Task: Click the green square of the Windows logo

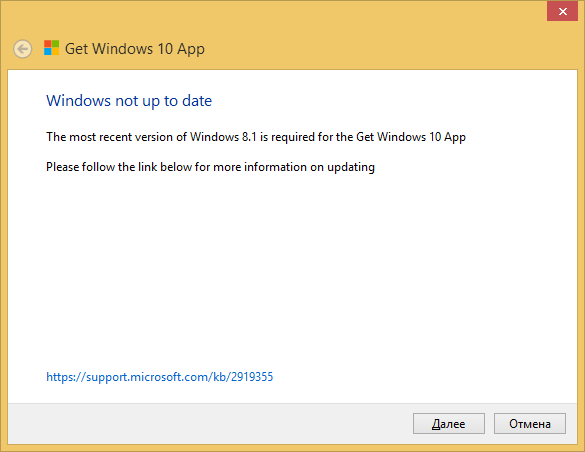Action: pos(56,44)
